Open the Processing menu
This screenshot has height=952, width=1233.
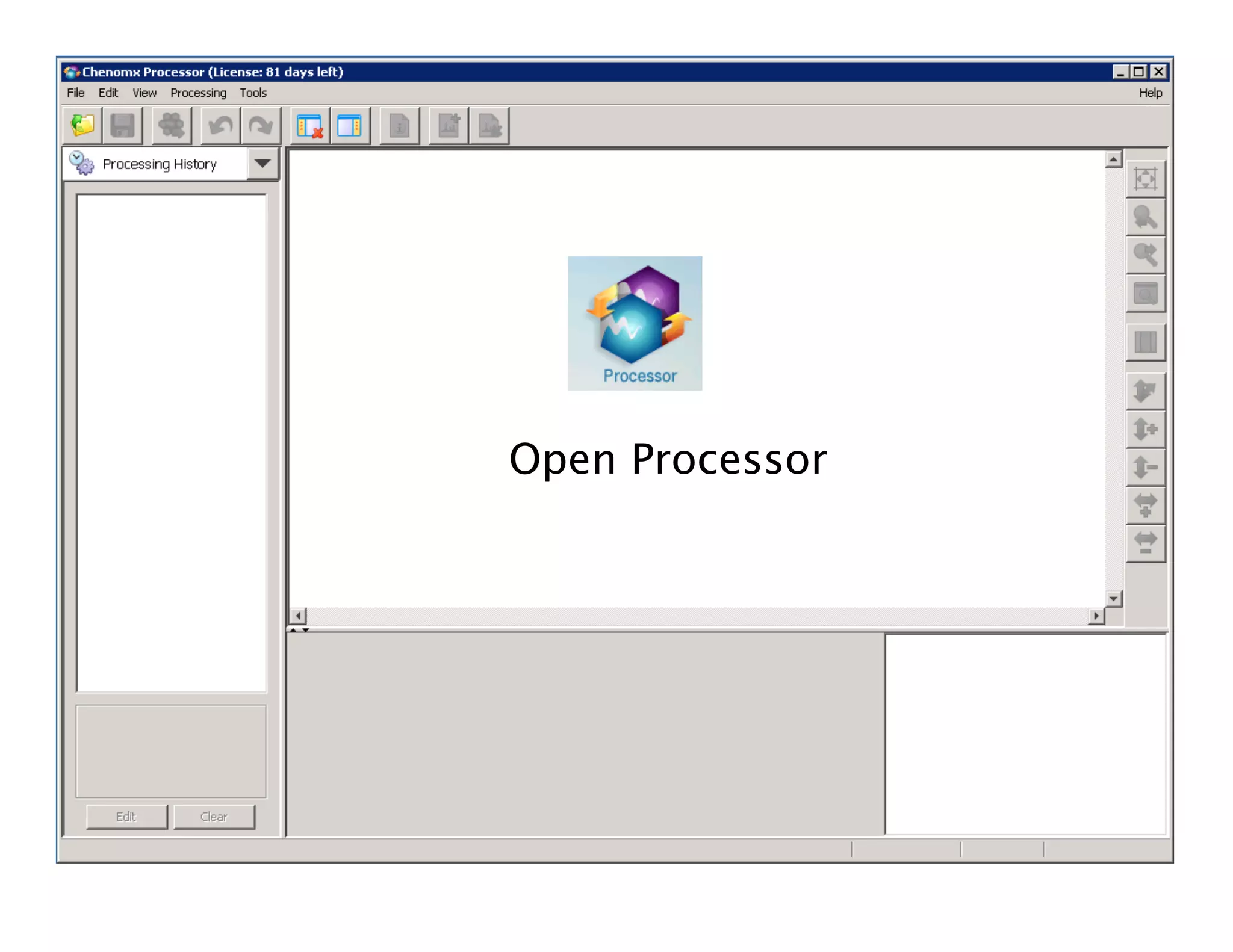198,93
